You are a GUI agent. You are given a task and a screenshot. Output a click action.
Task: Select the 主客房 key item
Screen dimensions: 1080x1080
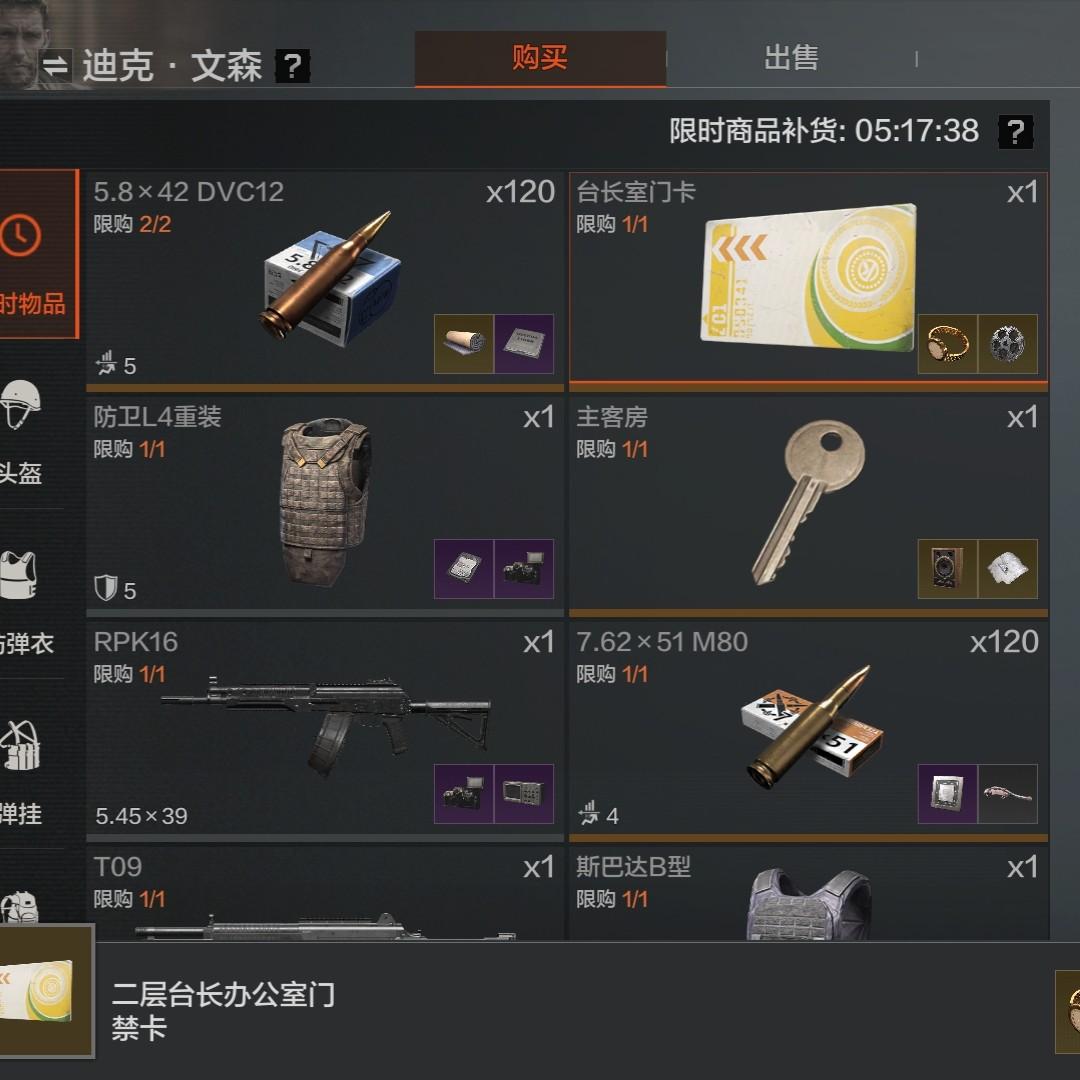pos(809,506)
